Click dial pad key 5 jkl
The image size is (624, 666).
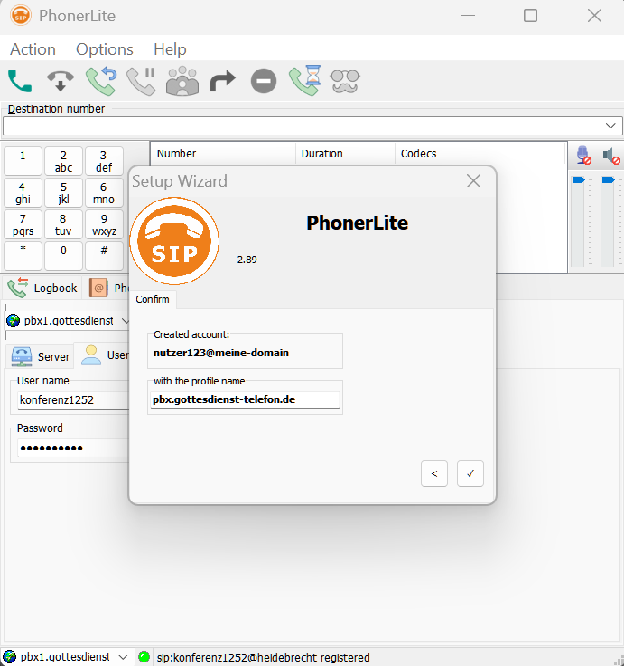[x=63, y=193]
